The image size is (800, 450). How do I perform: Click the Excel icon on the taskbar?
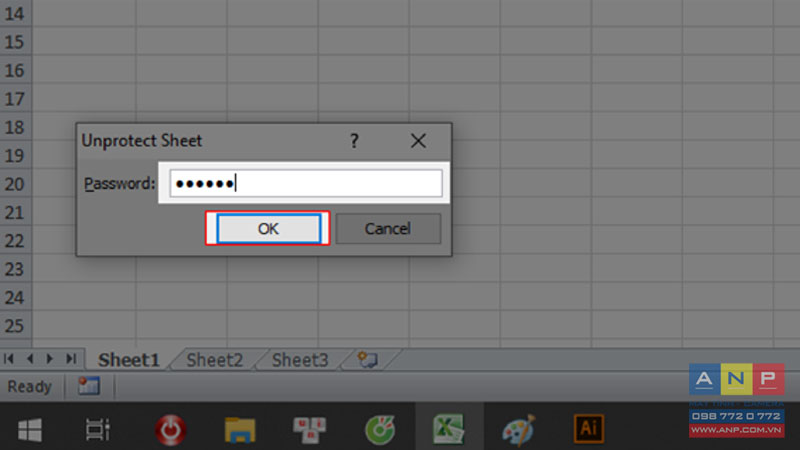pyautogui.click(x=448, y=429)
